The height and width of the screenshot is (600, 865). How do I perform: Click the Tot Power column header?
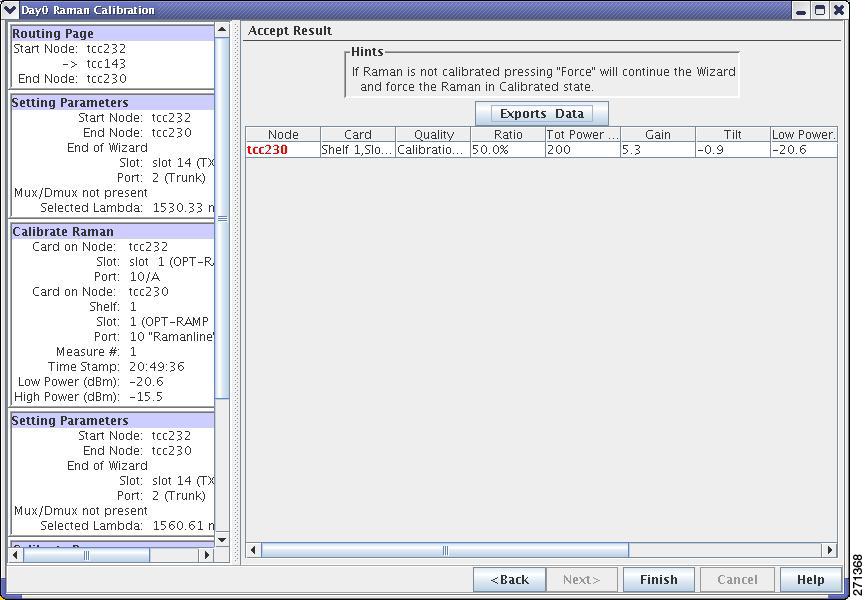[x=583, y=135]
